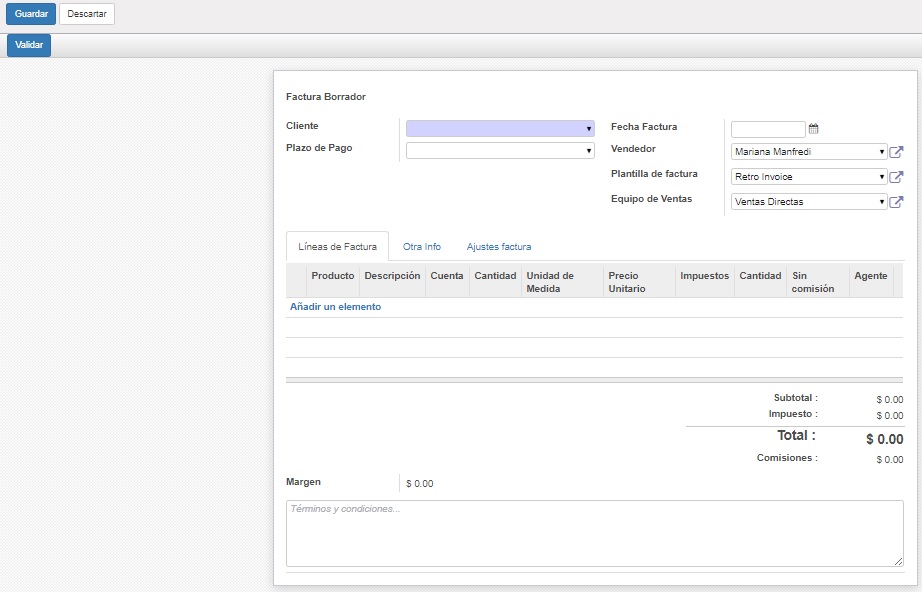This screenshot has width=922, height=592.
Task: Open external link icon beside Plantilla de factura
Action: pyautogui.click(x=896, y=177)
